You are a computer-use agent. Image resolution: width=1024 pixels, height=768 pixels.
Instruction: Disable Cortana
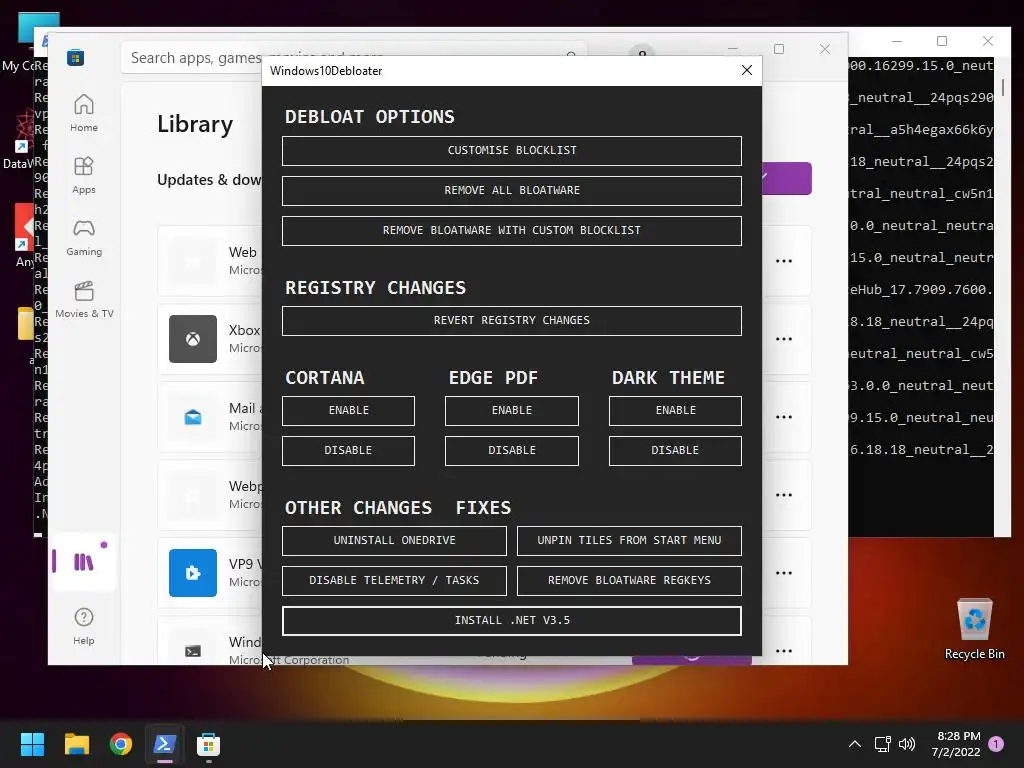(x=348, y=450)
